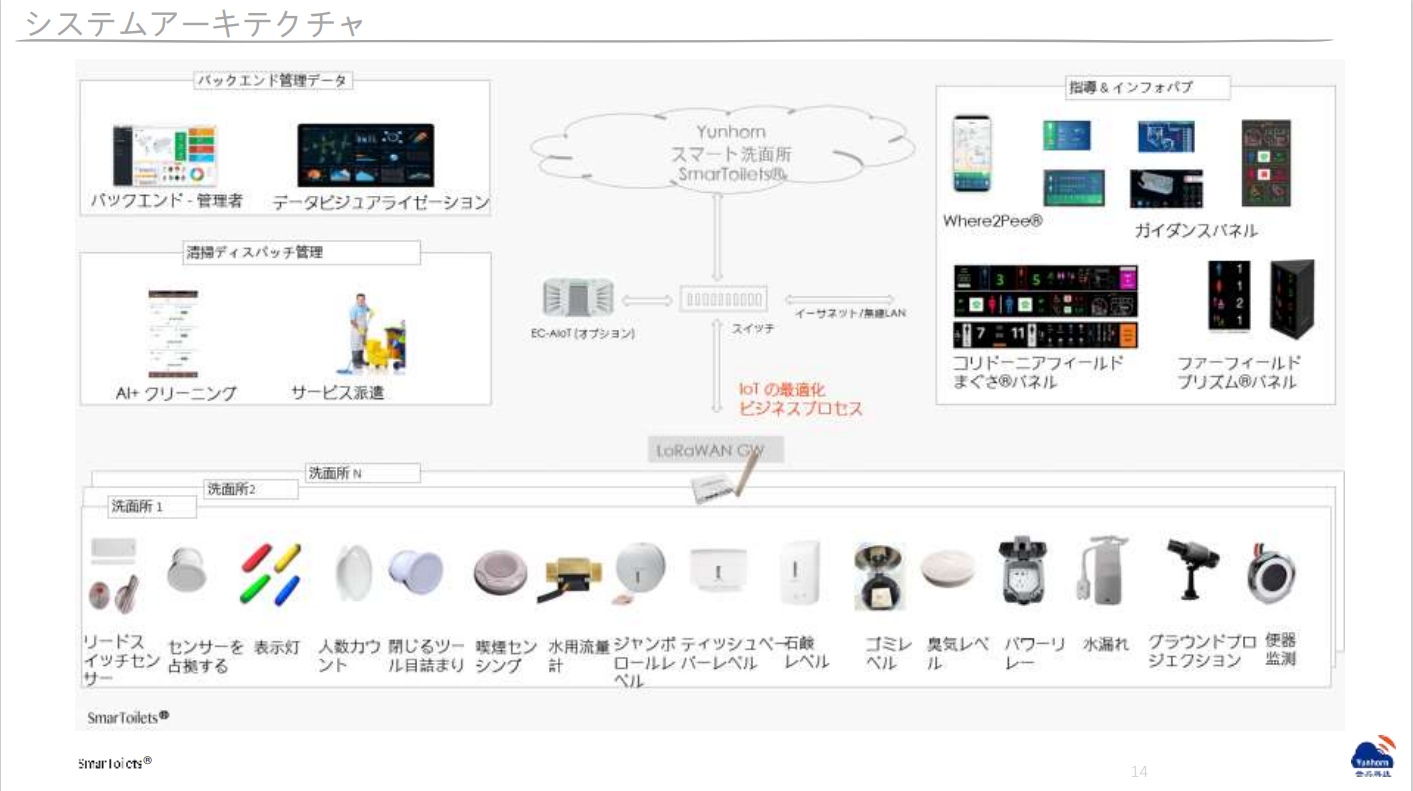Click the コリドーニアフィールド caption
1413x791 pixels.
pos(1037,362)
